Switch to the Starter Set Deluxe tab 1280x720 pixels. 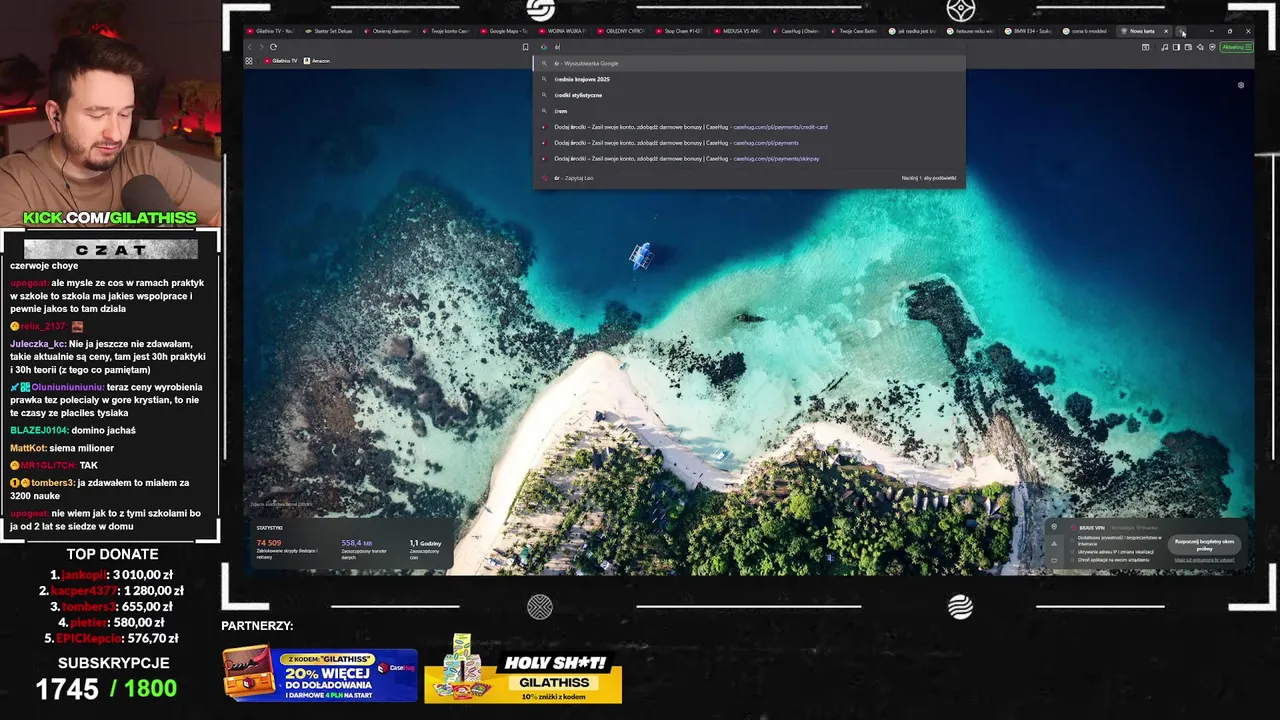(x=329, y=31)
